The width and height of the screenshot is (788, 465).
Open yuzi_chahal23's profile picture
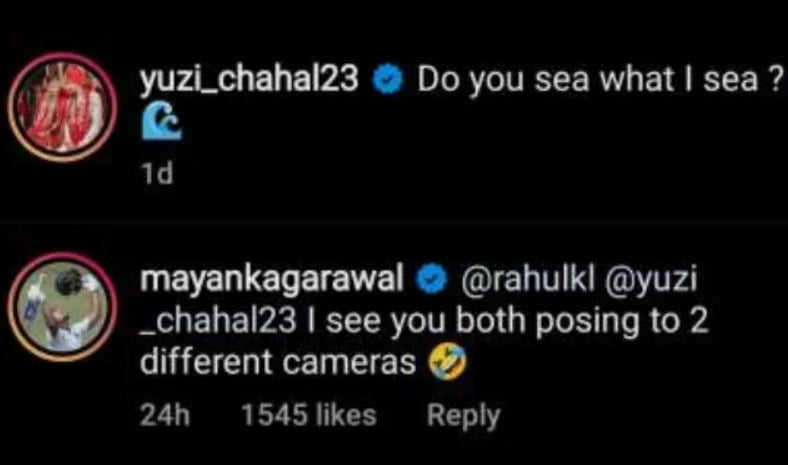pyautogui.click(x=64, y=118)
